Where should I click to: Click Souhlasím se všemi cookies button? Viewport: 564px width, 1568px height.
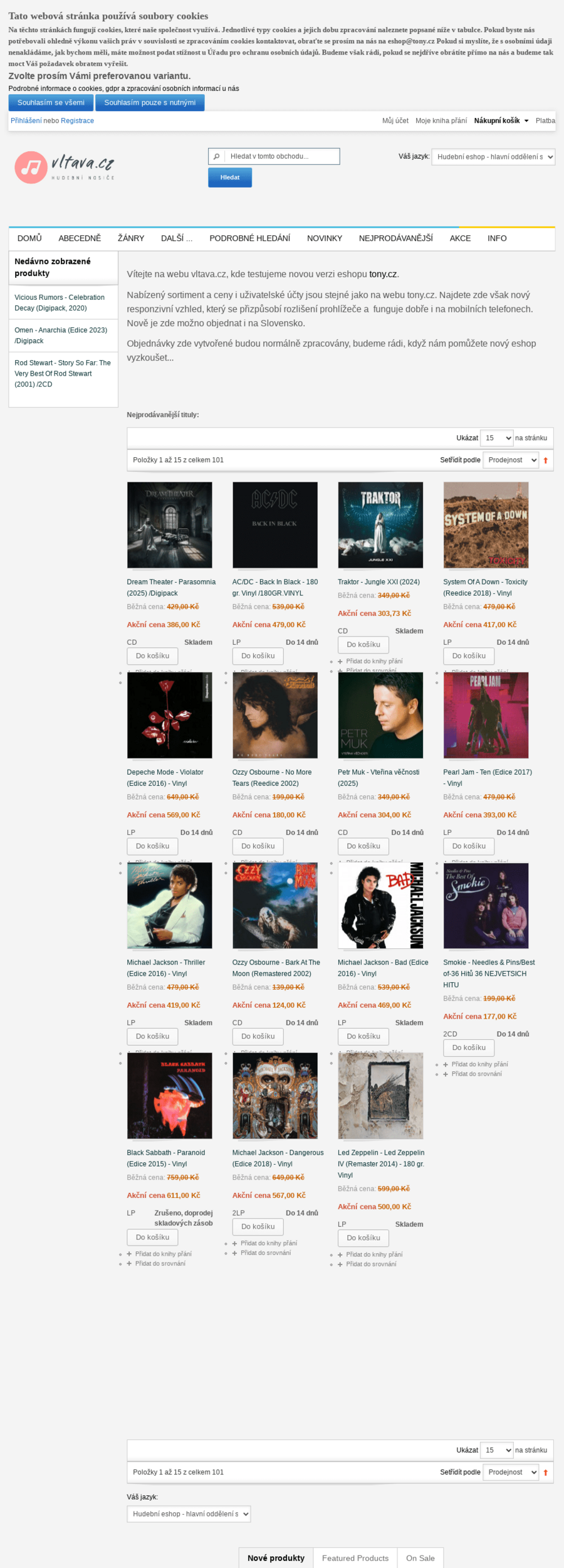coord(51,103)
